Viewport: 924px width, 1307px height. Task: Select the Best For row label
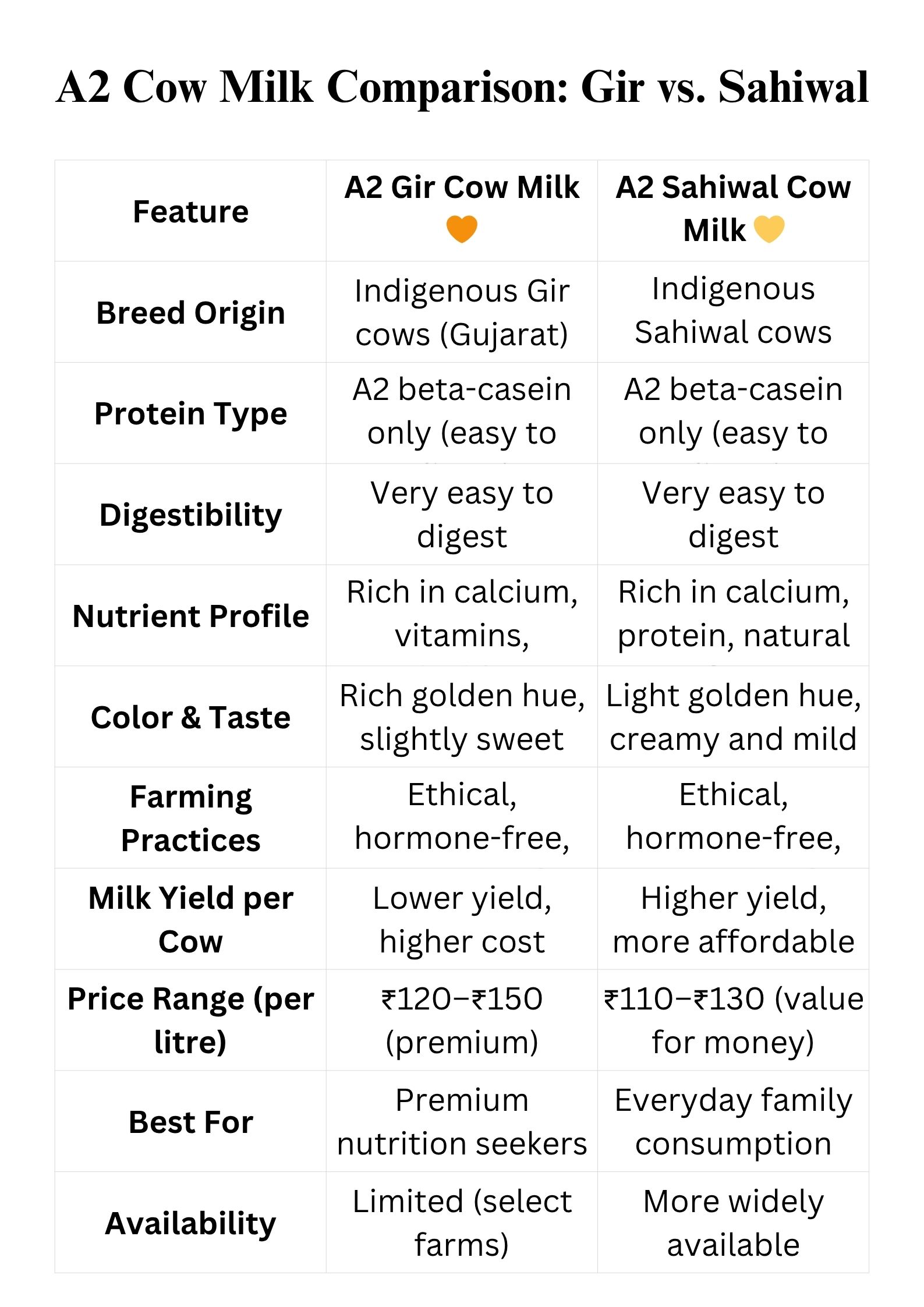[x=190, y=1122]
